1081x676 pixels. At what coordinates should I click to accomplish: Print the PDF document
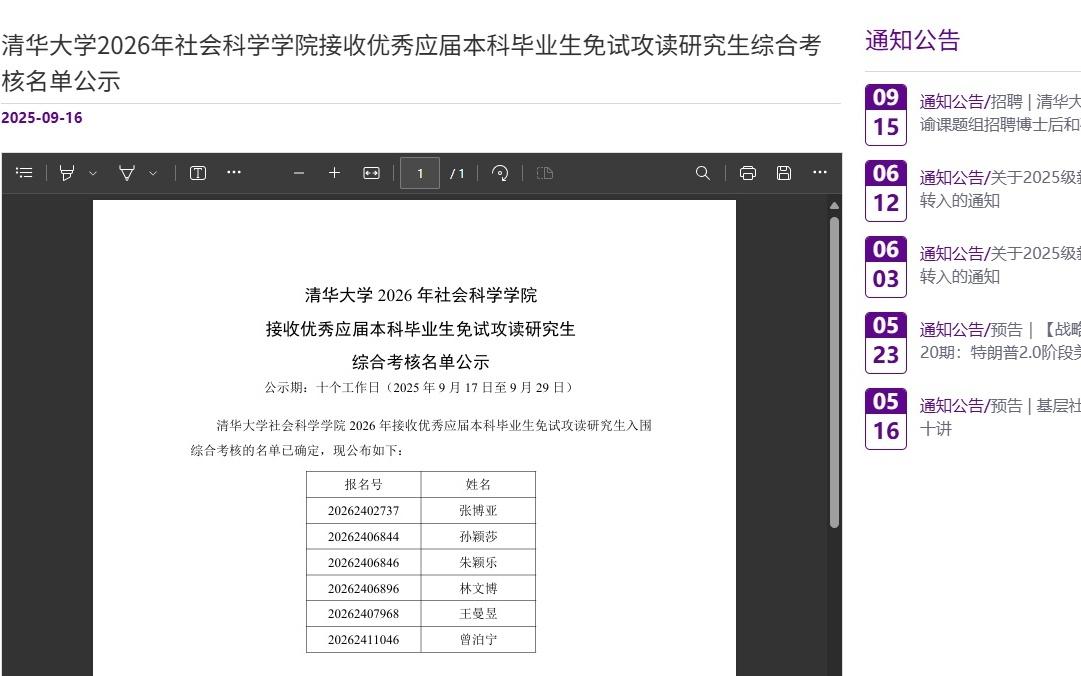pyautogui.click(x=747, y=172)
